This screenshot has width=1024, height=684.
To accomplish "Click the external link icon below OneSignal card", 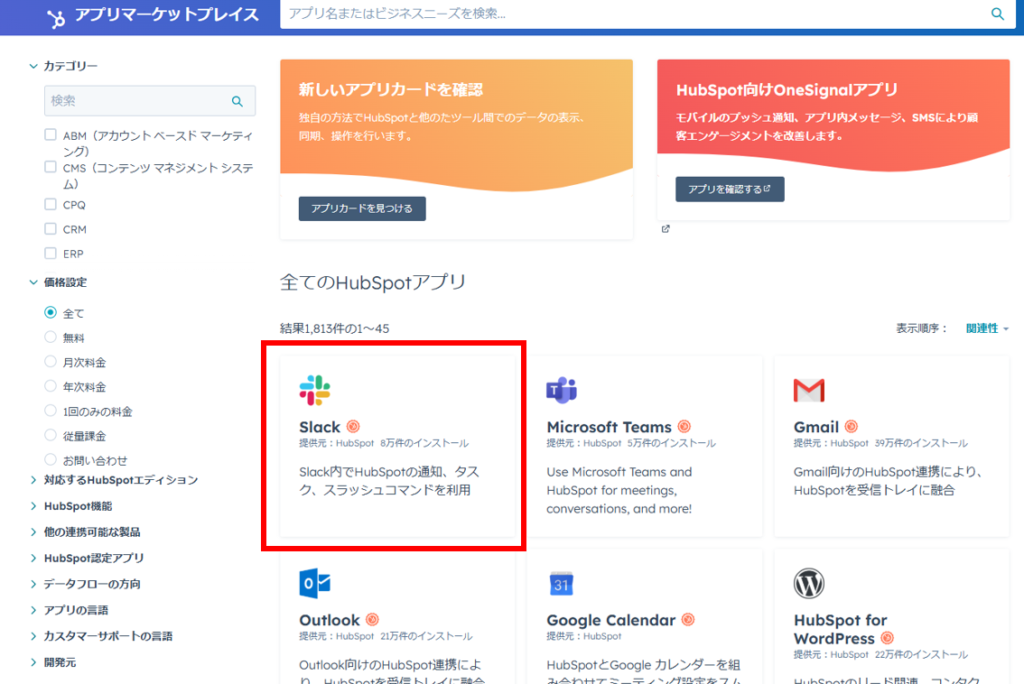I will coord(665,229).
